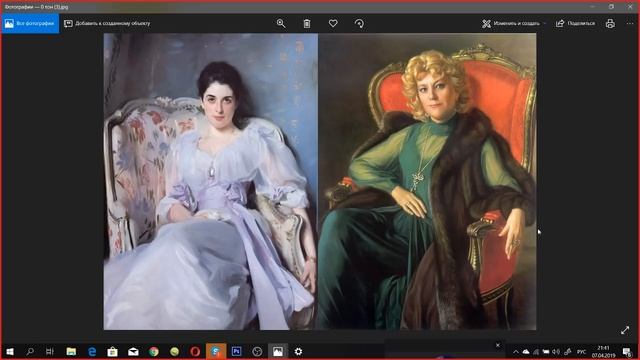The width and height of the screenshot is (640, 360).
Task: Select the active Photos app taskbar icon
Action: point(278,351)
